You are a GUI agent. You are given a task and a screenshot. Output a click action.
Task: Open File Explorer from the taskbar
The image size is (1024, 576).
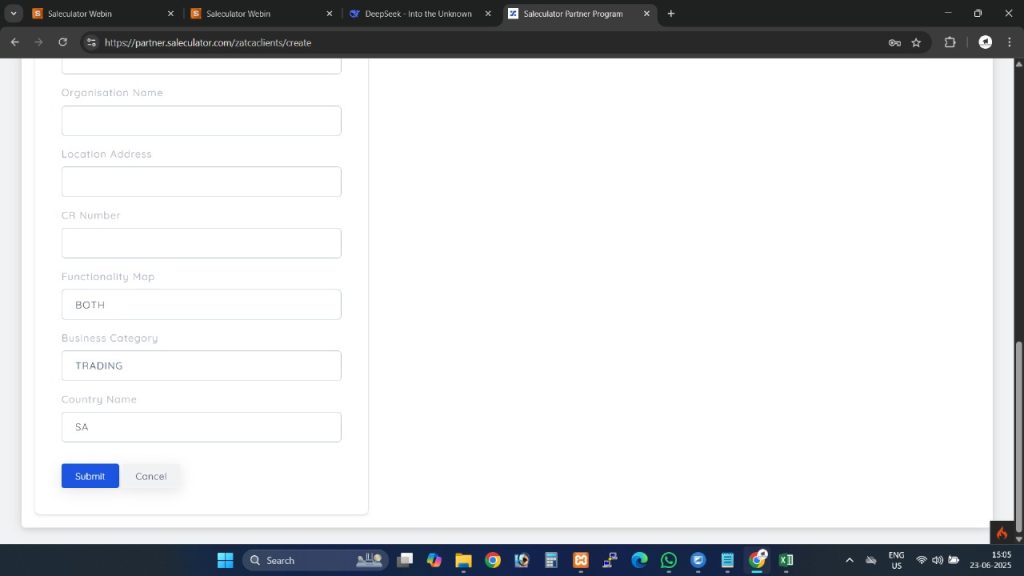pyautogui.click(x=464, y=560)
